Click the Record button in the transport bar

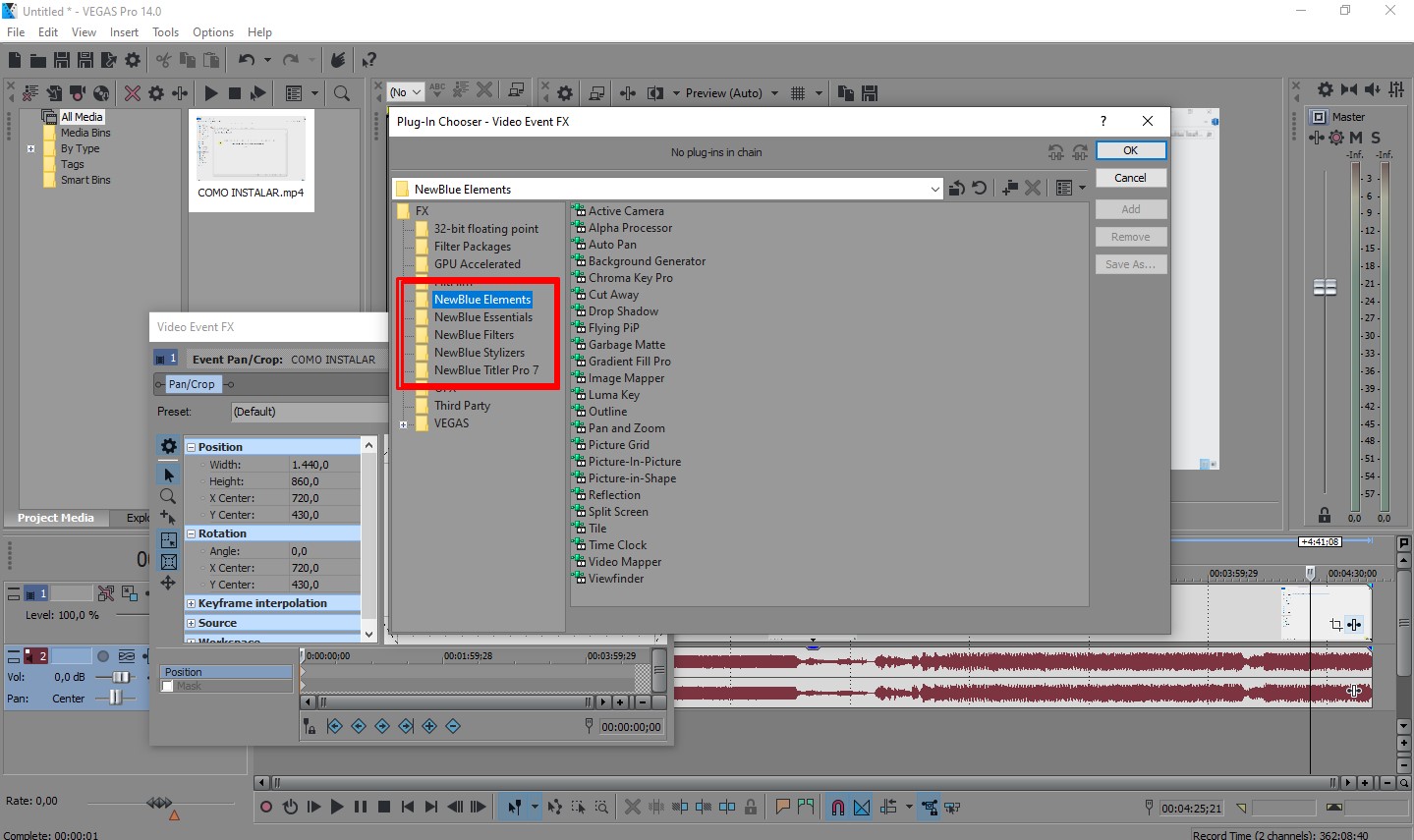266,807
